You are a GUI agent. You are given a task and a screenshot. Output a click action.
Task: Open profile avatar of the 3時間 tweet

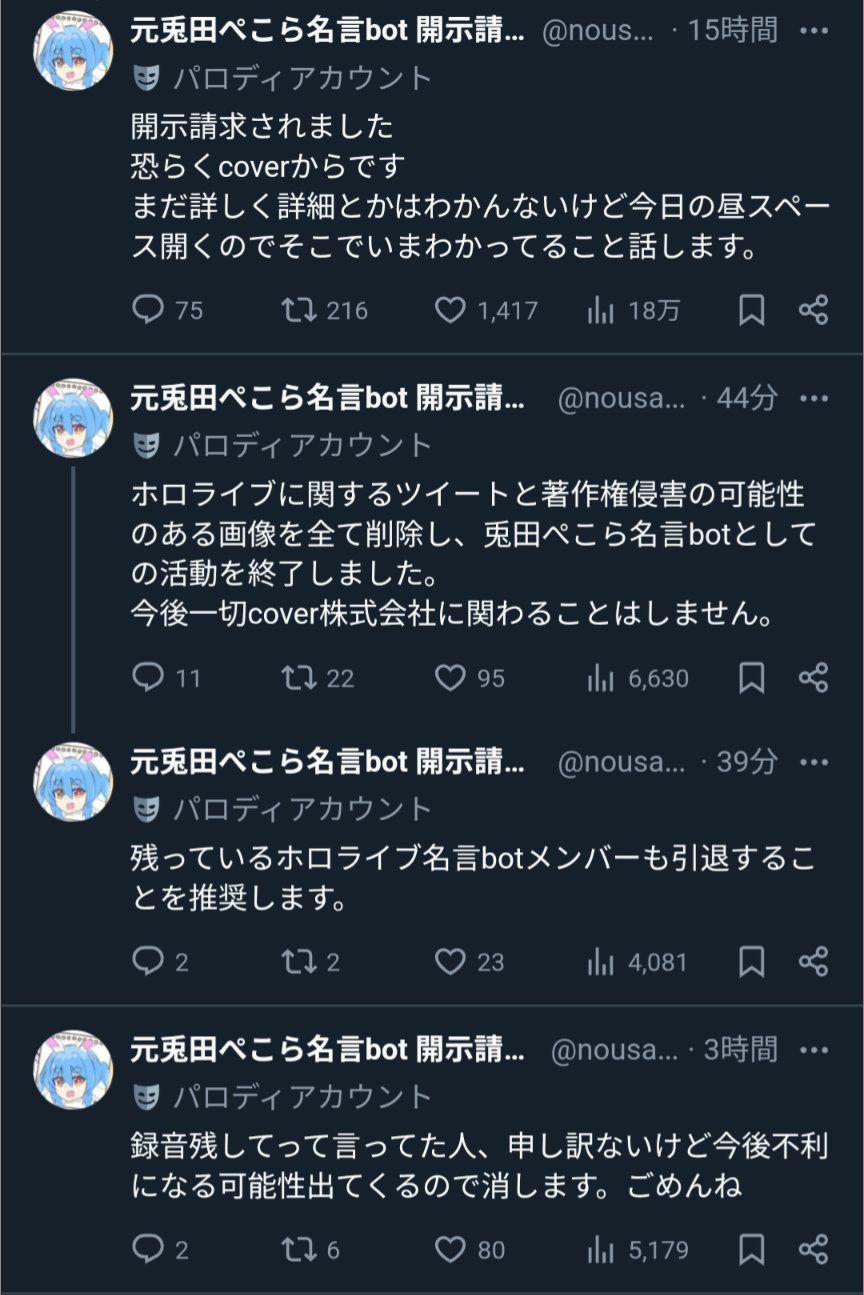point(73,1070)
